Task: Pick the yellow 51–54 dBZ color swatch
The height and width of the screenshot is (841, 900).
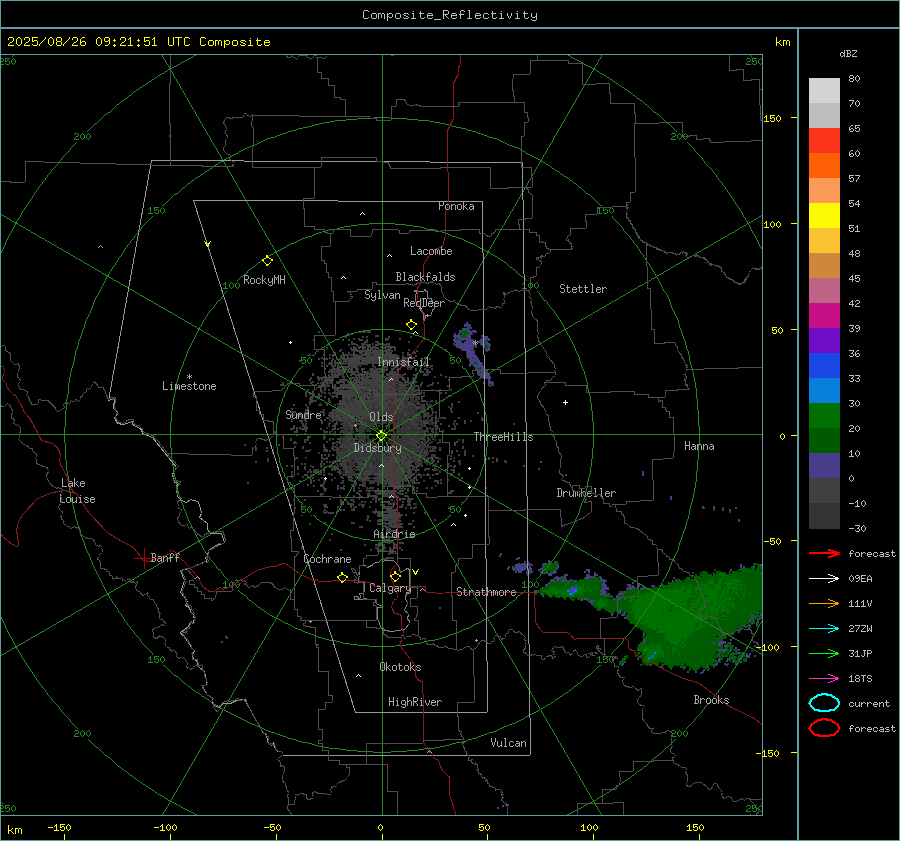Action: pos(824,216)
